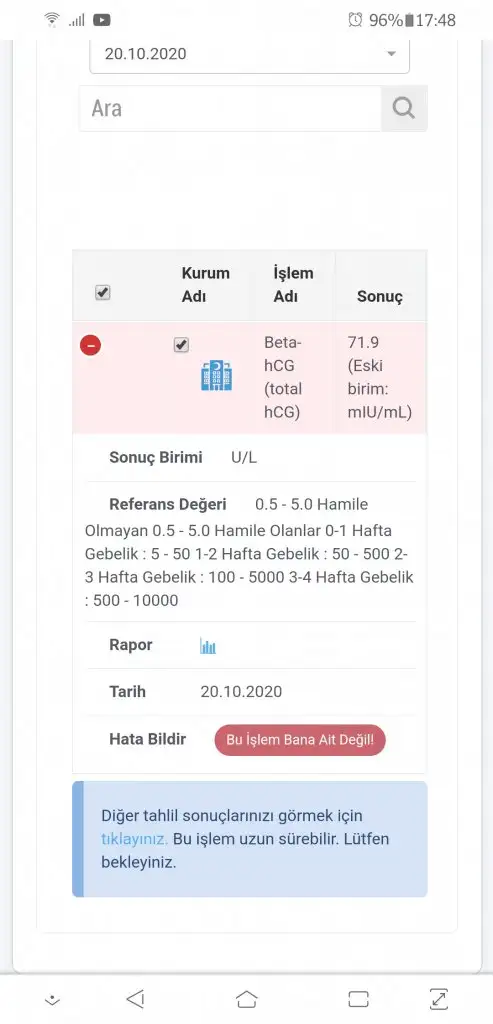Follow the tıklayınız link
The image size is (493, 1024).
pos(134,839)
